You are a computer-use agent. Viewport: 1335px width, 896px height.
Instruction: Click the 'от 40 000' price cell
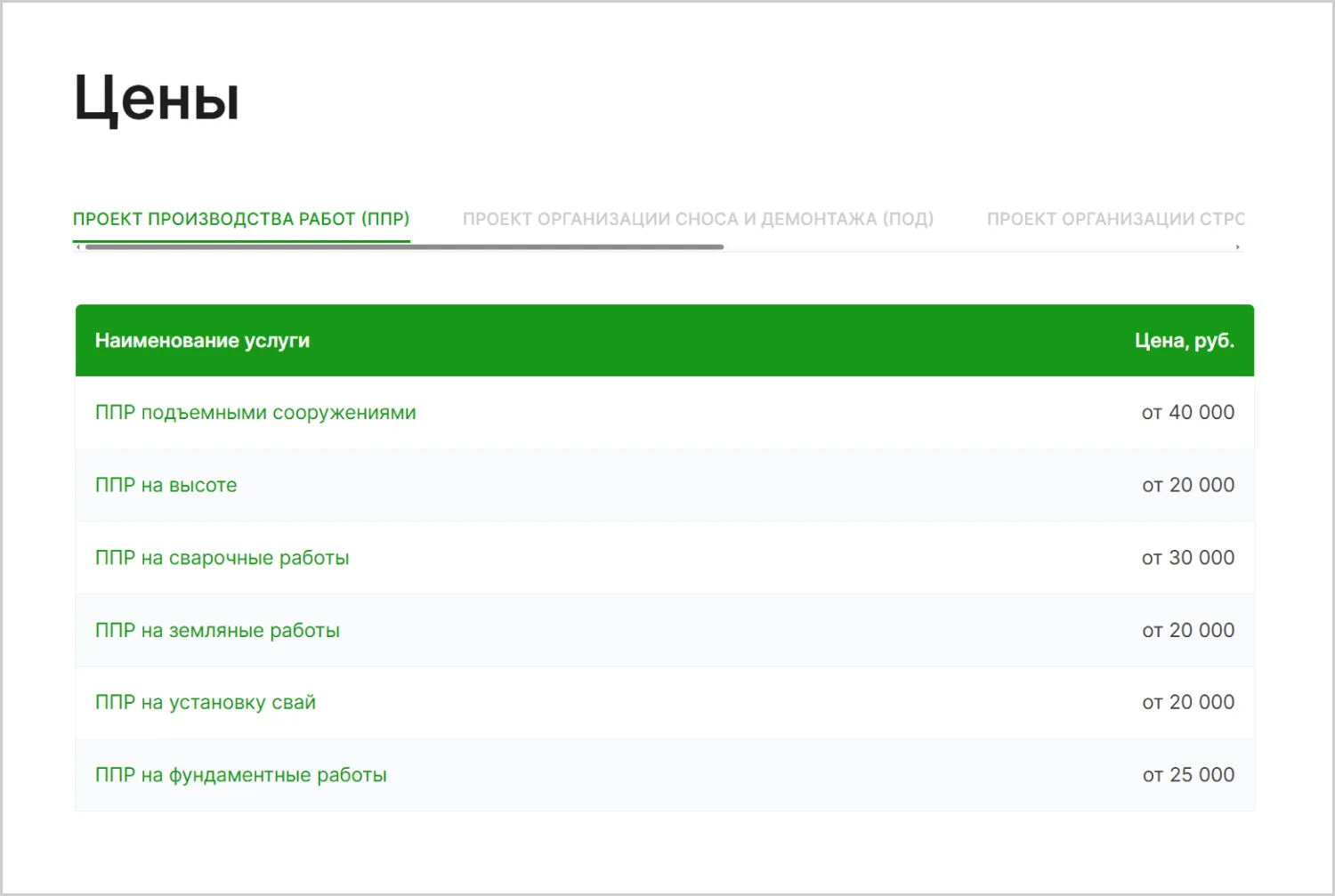click(x=1188, y=412)
